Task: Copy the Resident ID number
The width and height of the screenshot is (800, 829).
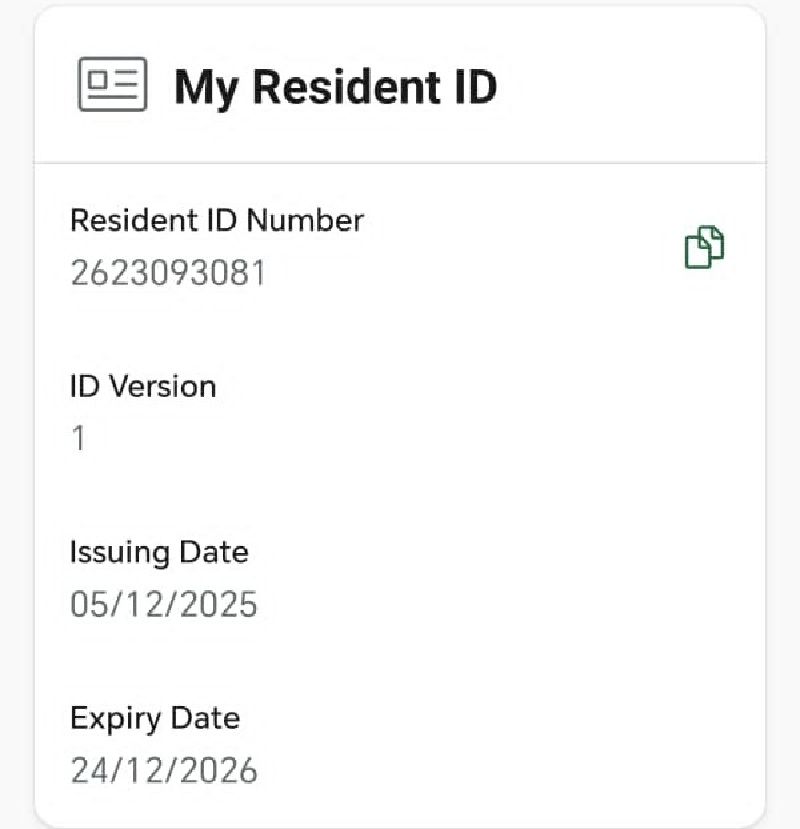Action: tap(704, 247)
